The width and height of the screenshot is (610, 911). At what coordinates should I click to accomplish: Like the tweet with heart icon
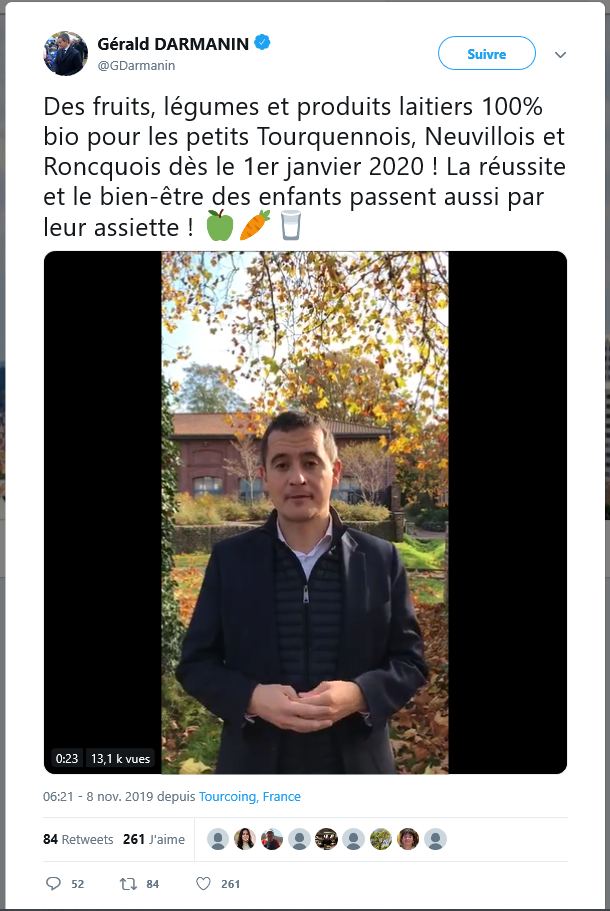point(203,884)
